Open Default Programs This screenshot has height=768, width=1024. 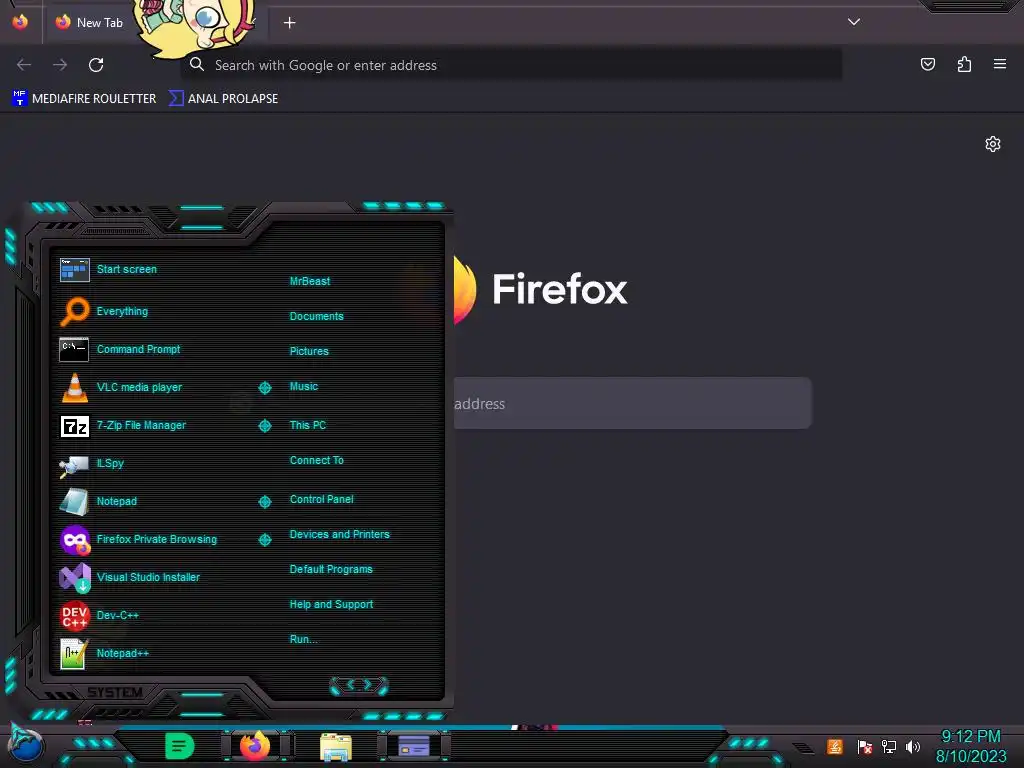331,569
